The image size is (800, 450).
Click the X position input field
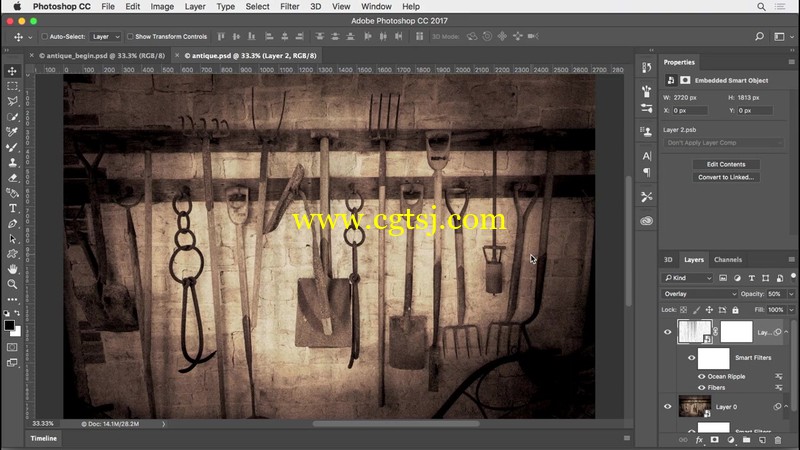pos(689,111)
